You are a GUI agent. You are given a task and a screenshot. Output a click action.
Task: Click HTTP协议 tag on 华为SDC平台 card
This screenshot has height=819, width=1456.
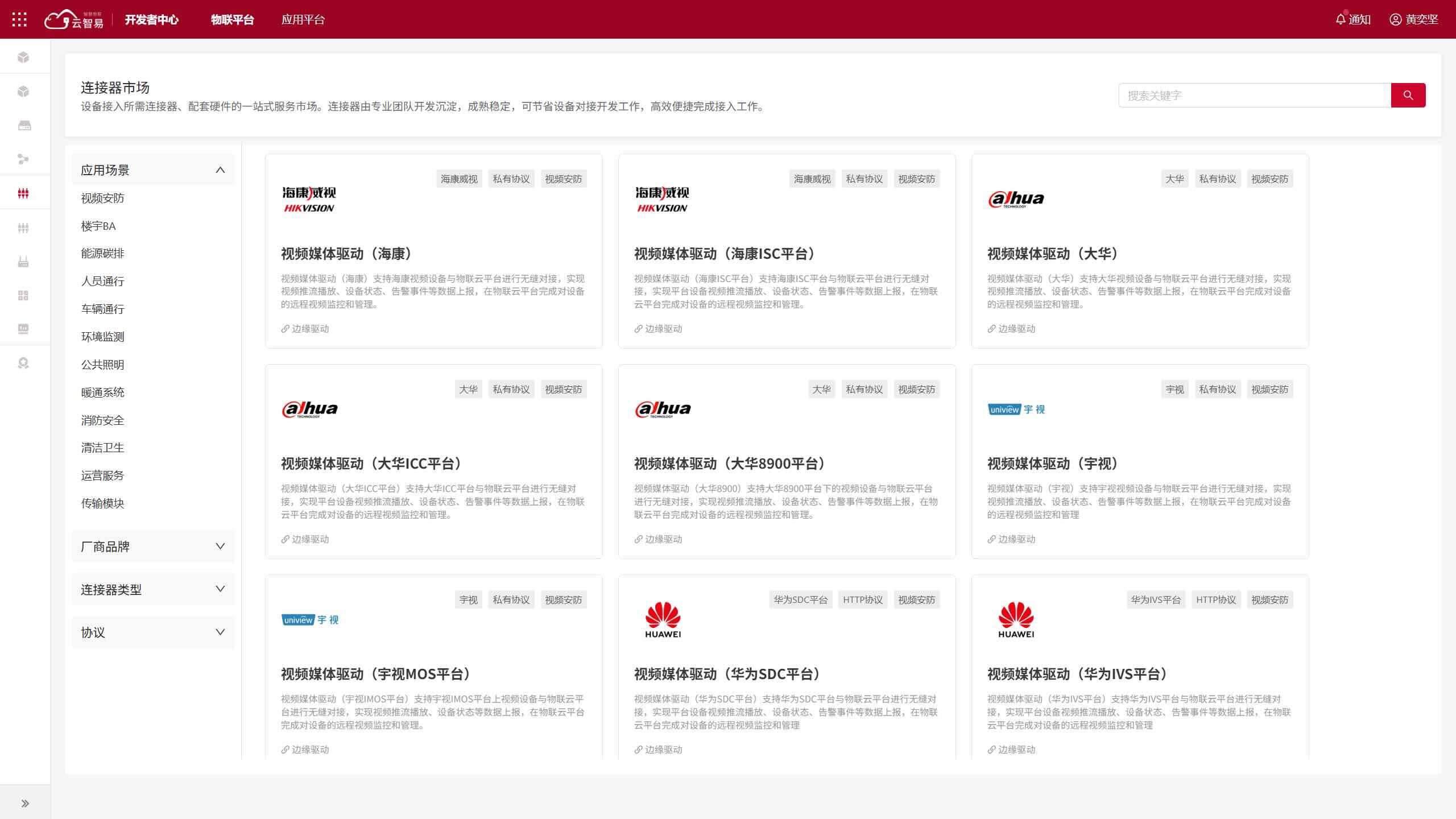[863, 599]
